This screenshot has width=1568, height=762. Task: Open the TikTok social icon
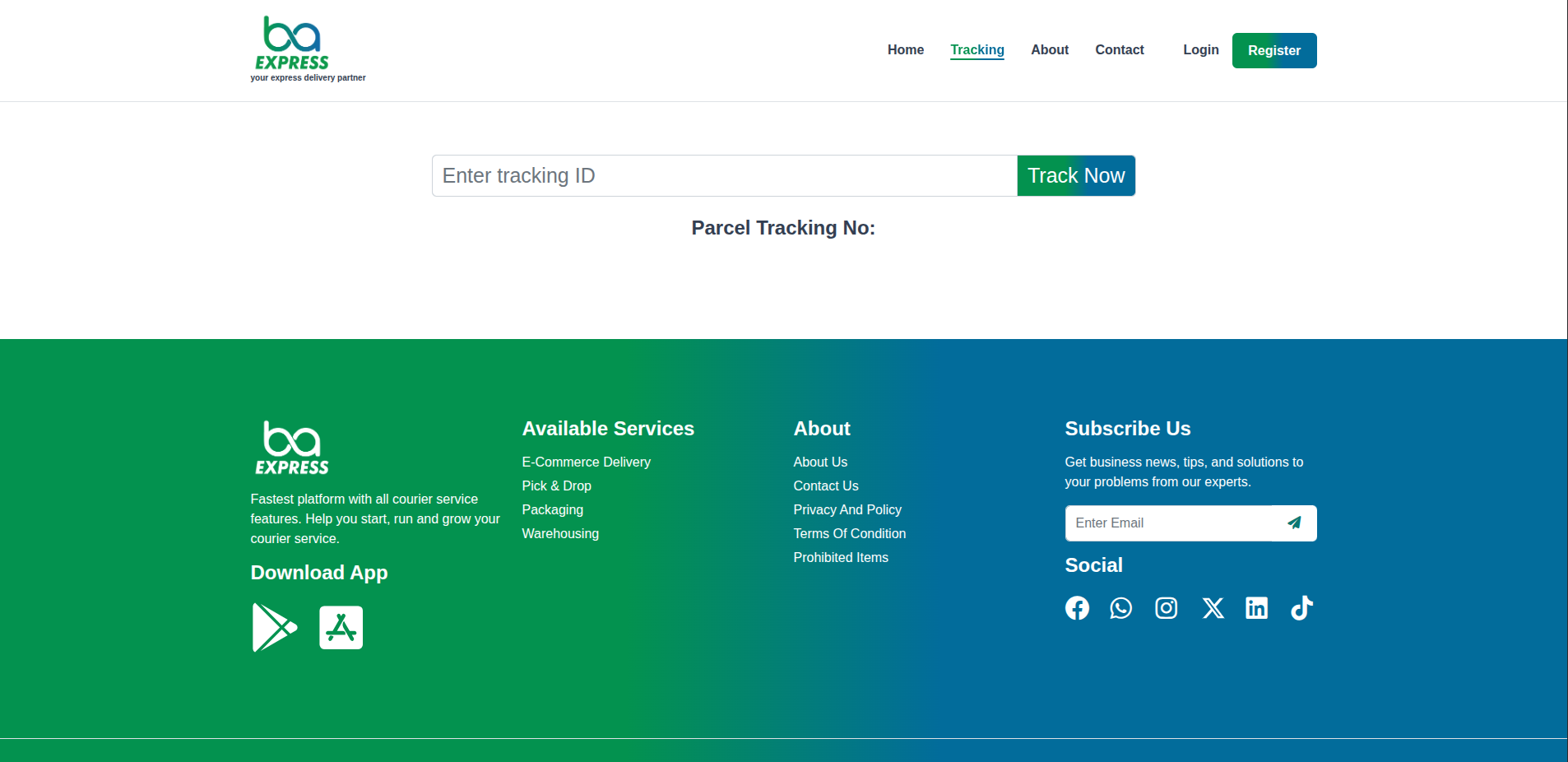pyautogui.click(x=1301, y=608)
